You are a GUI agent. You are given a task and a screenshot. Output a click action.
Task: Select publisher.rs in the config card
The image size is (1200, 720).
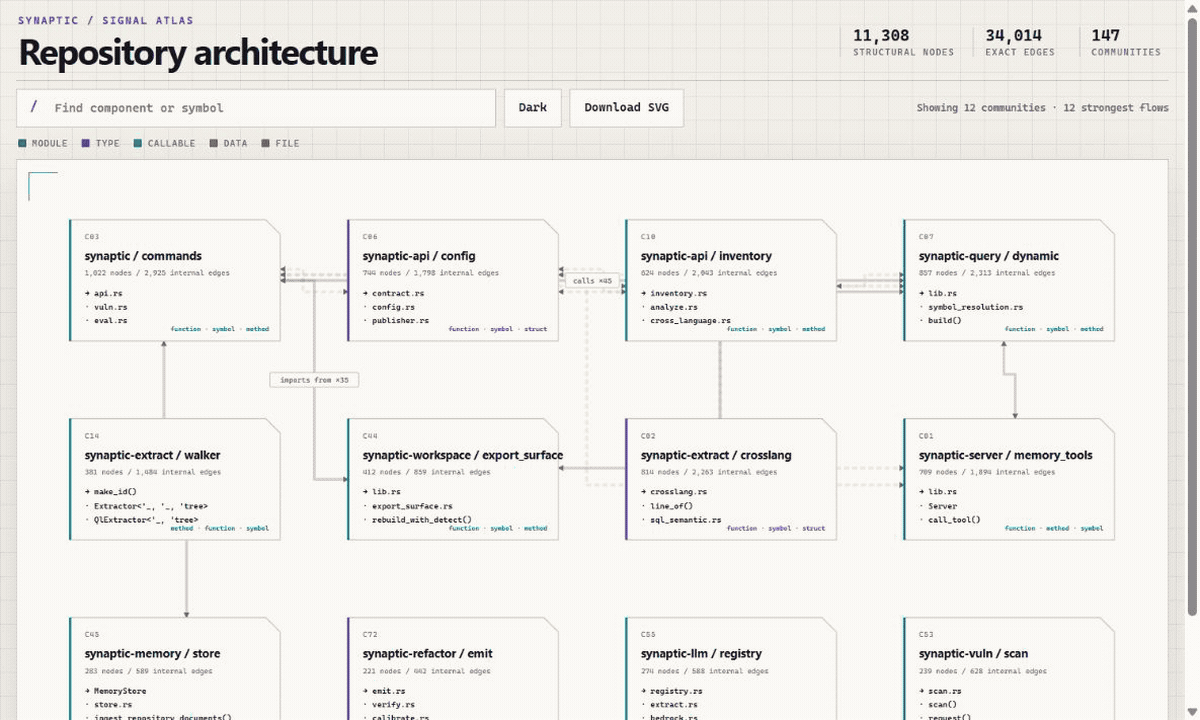point(400,320)
